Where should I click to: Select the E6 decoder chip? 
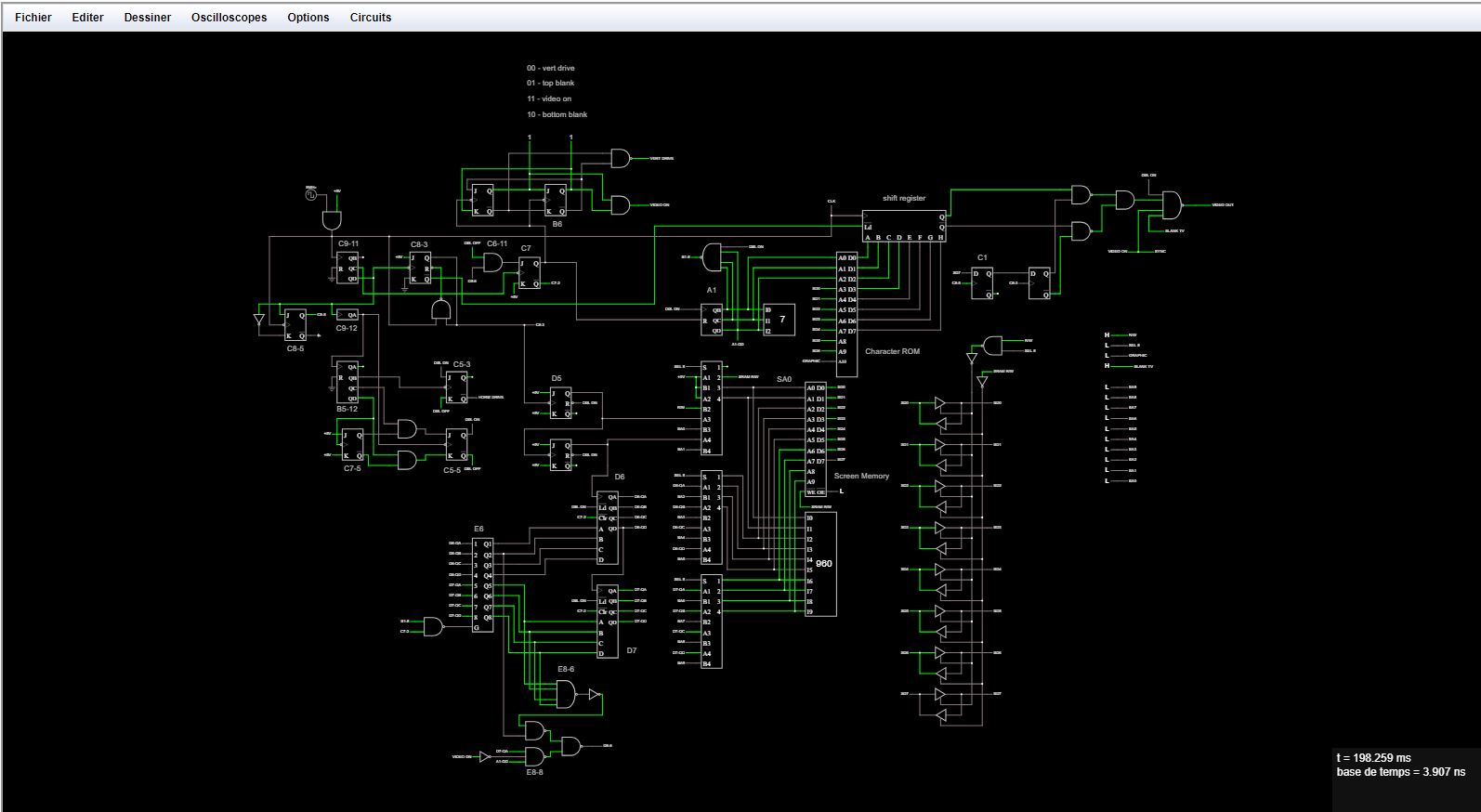pyautogui.click(x=483, y=585)
